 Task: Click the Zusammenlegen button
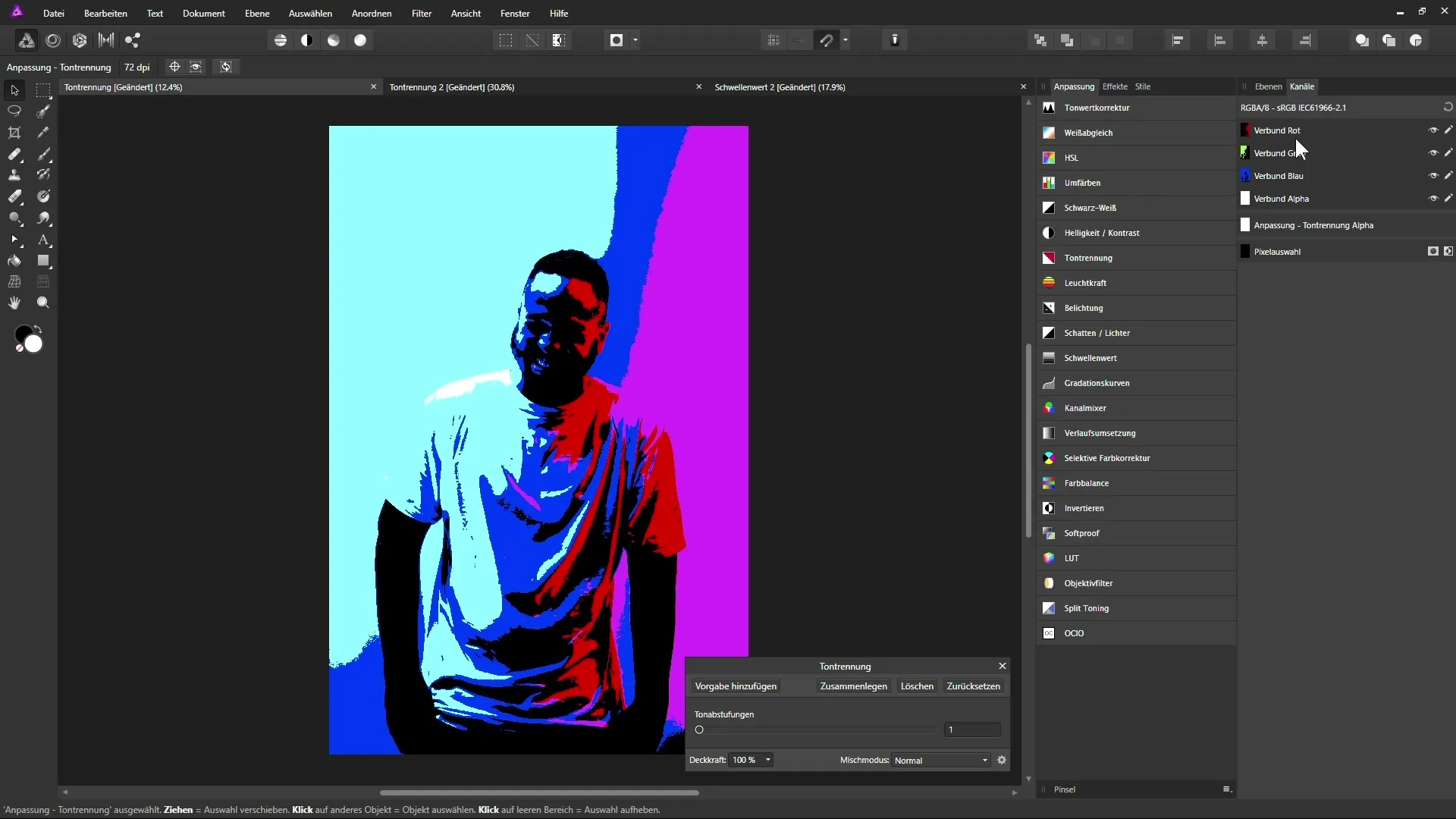[853, 686]
